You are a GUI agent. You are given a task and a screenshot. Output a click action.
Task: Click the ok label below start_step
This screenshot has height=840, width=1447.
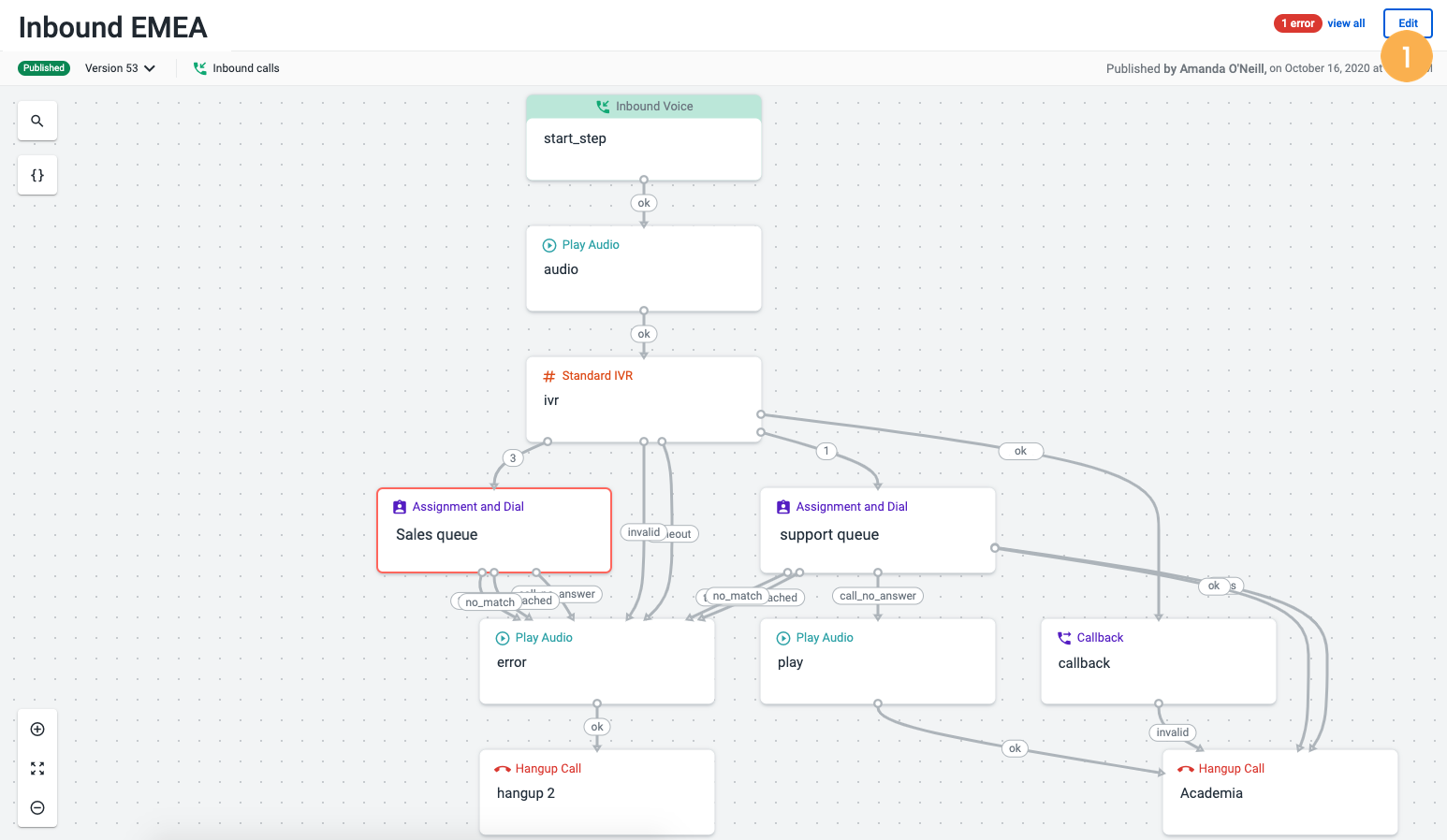click(x=644, y=203)
